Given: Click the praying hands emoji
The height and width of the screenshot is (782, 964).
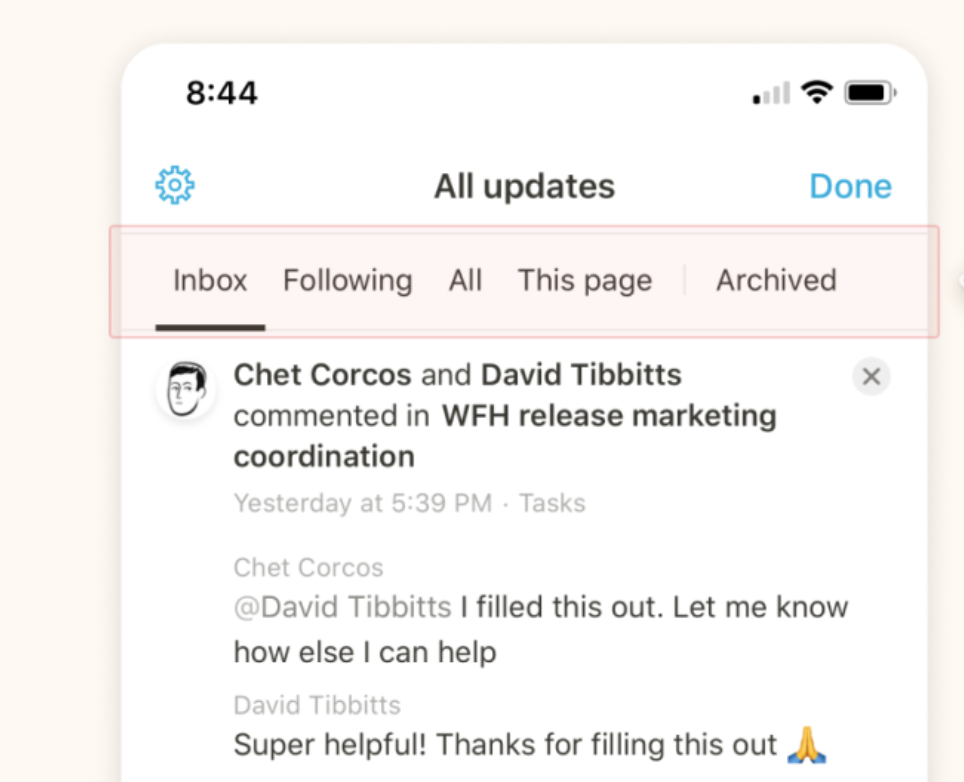Looking at the screenshot, I should coord(810,745).
